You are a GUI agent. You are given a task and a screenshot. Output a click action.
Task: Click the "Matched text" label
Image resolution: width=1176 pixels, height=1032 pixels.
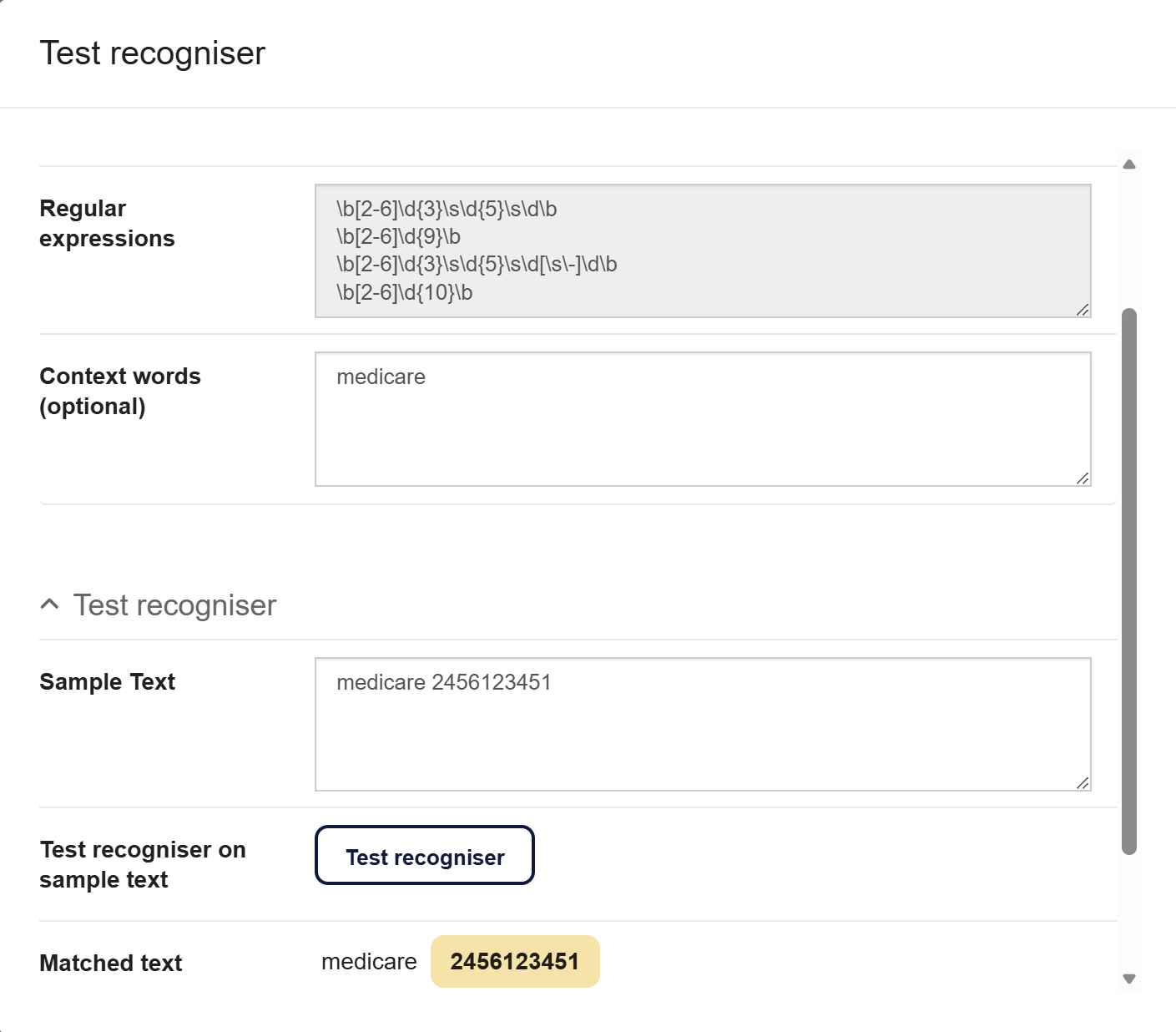[x=111, y=964]
